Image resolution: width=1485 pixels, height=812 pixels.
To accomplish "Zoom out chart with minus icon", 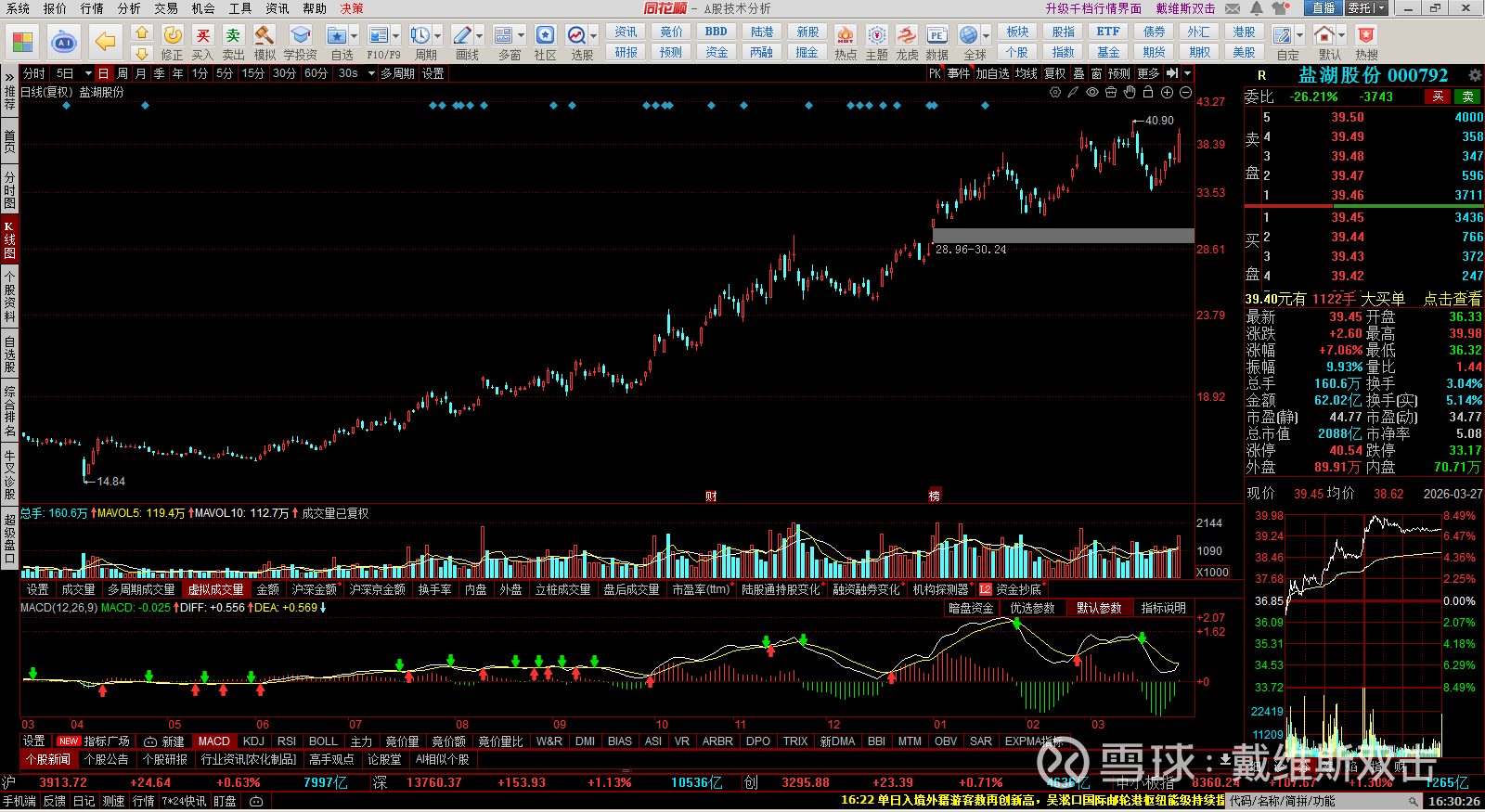I will click(1185, 92).
